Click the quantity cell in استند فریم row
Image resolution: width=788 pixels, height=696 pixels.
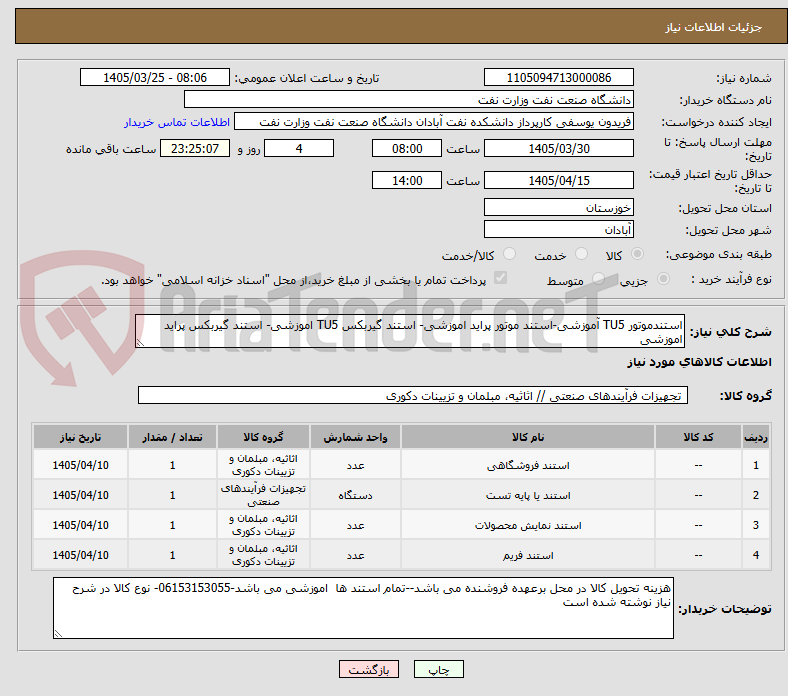pyautogui.click(x=172, y=555)
